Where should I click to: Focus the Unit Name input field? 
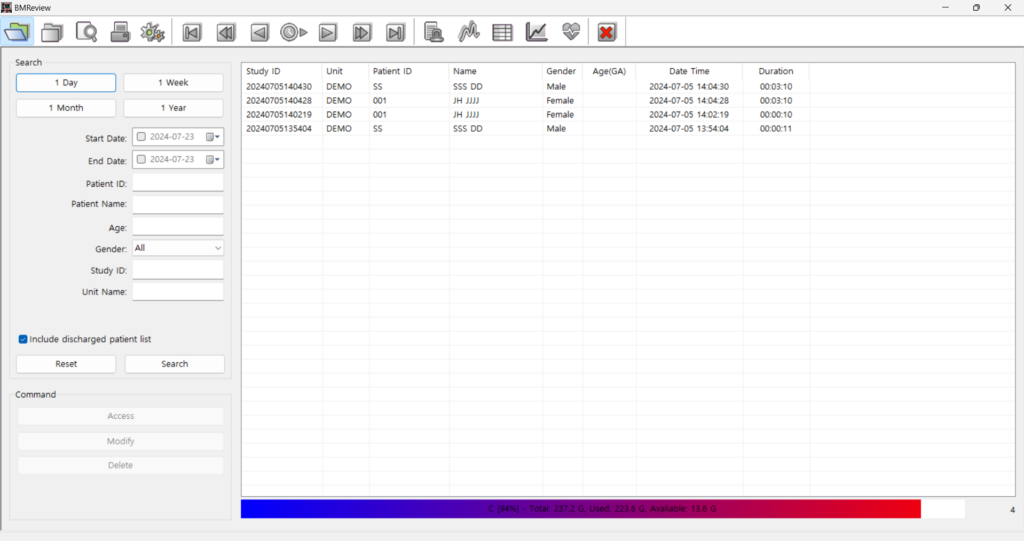pyautogui.click(x=178, y=291)
